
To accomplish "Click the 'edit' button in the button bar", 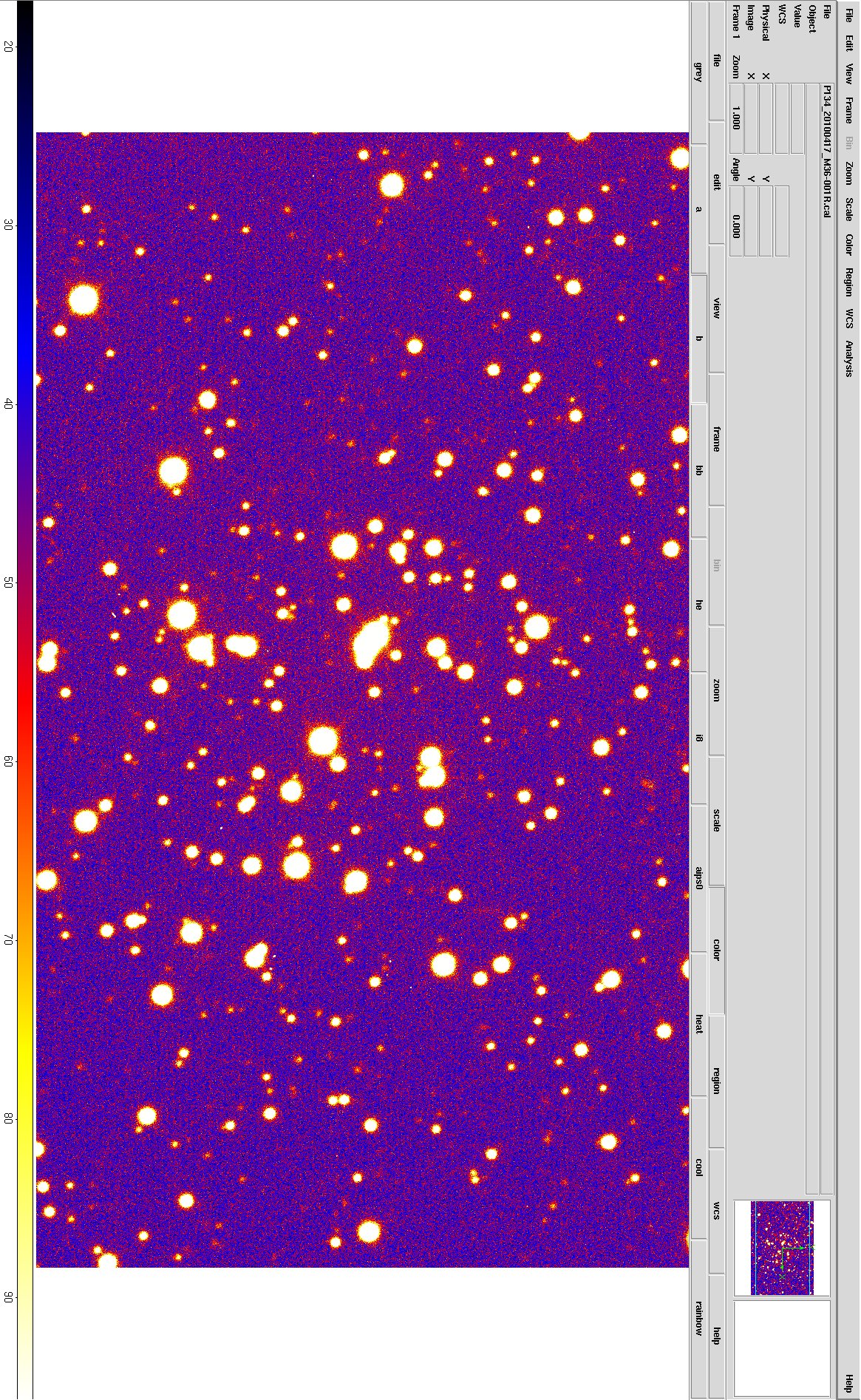I will click(717, 183).
